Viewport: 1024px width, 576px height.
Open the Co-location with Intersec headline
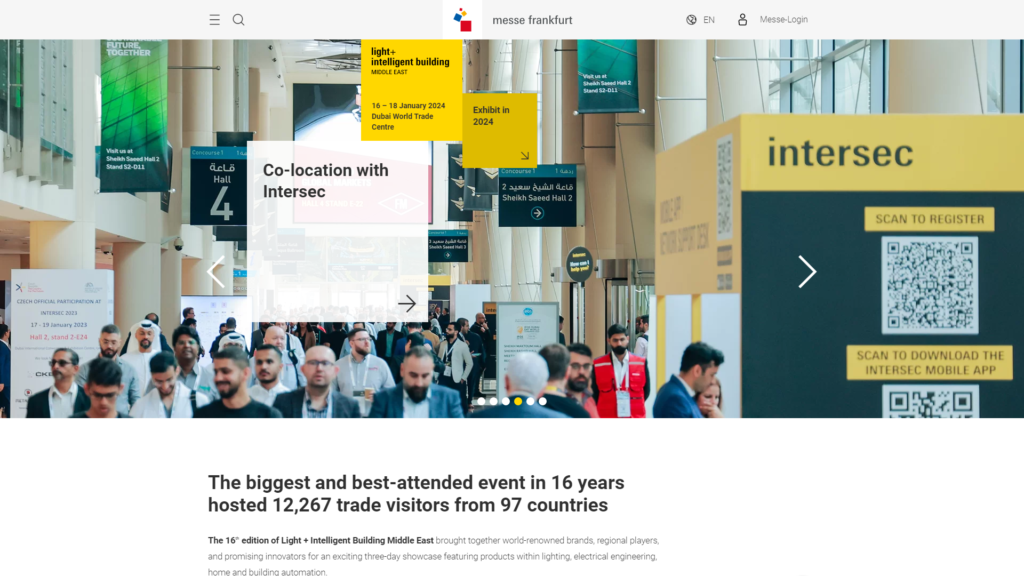click(x=326, y=181)
